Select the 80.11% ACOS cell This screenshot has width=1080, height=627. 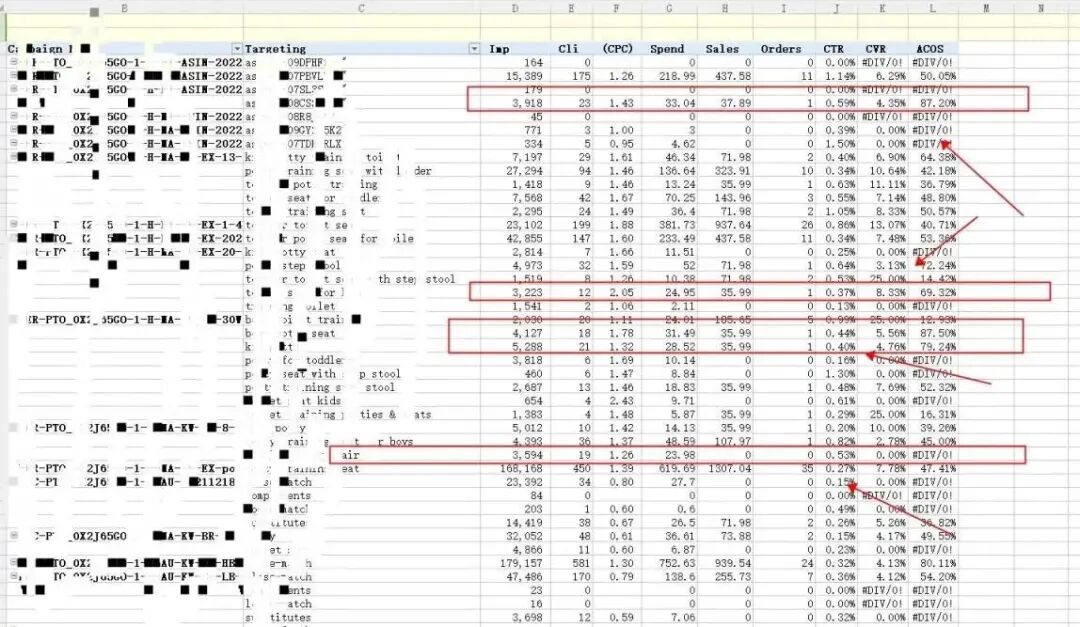click(937, 563)
